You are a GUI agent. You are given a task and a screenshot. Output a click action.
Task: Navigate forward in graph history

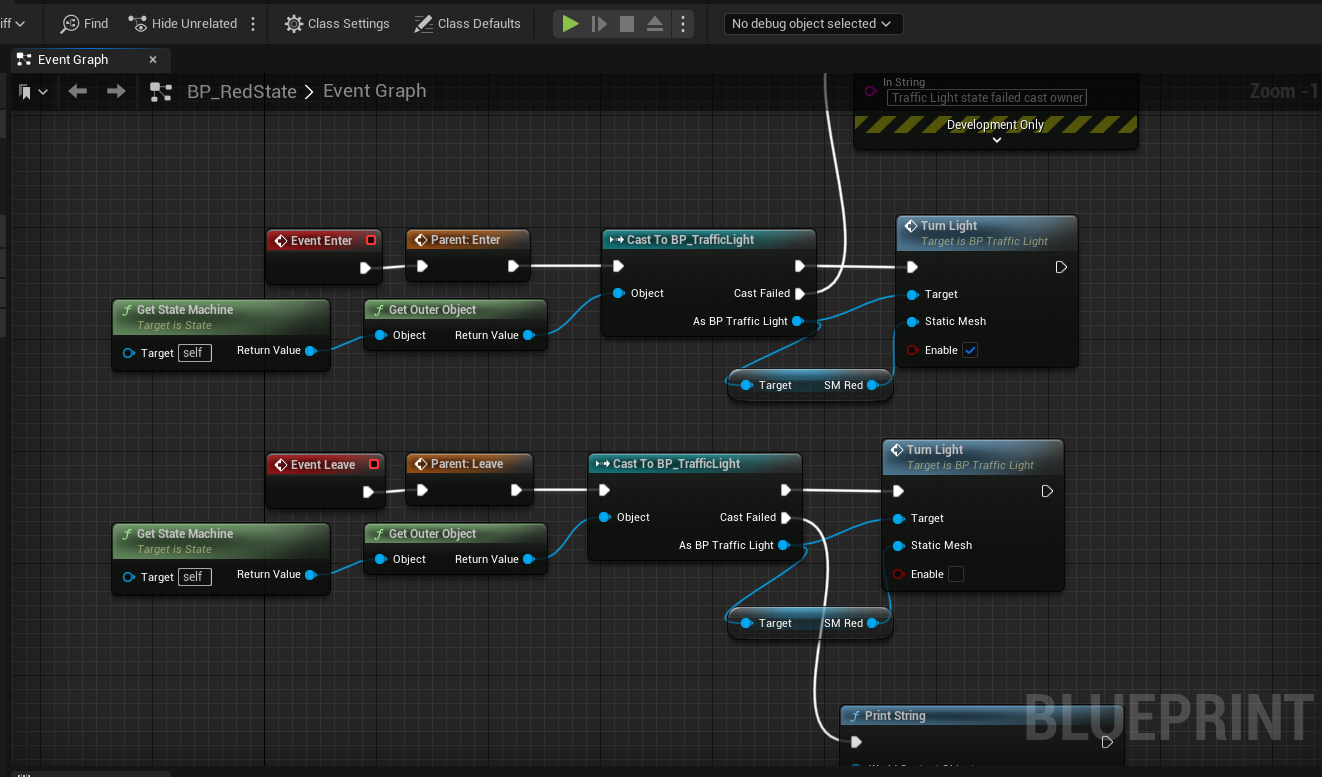116,91
